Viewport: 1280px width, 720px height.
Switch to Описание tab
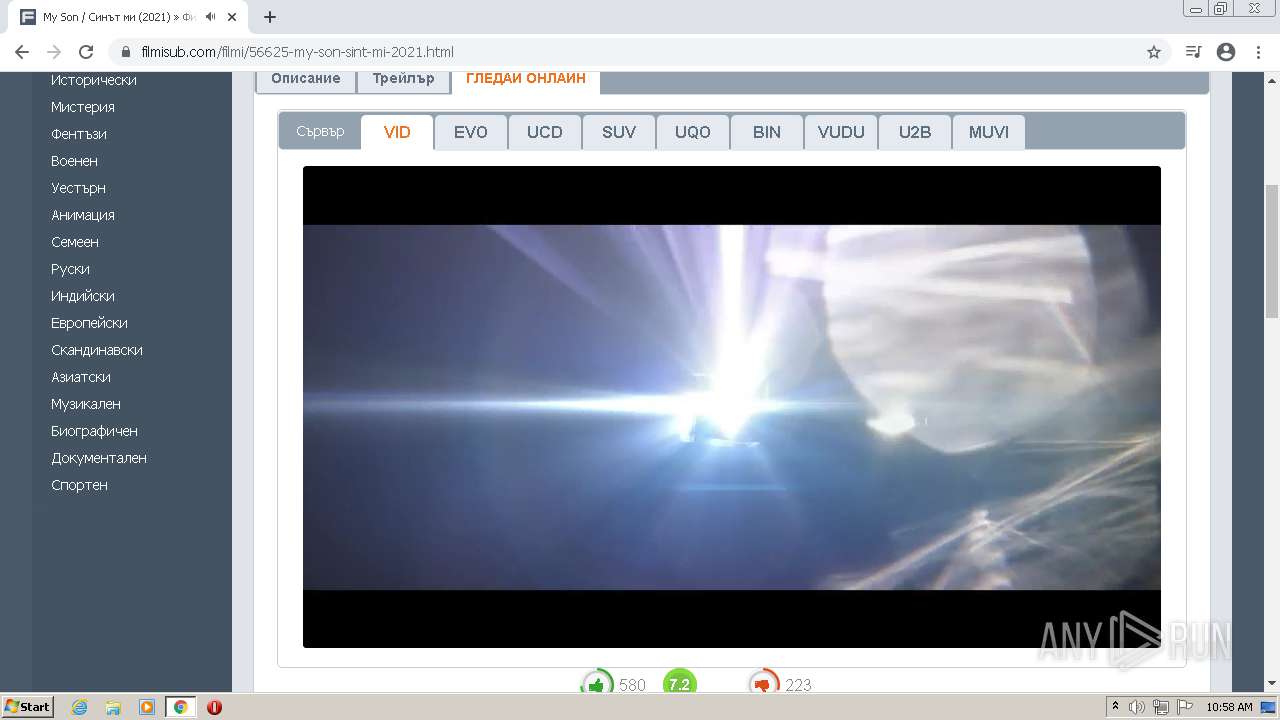(x=306, y=79)
